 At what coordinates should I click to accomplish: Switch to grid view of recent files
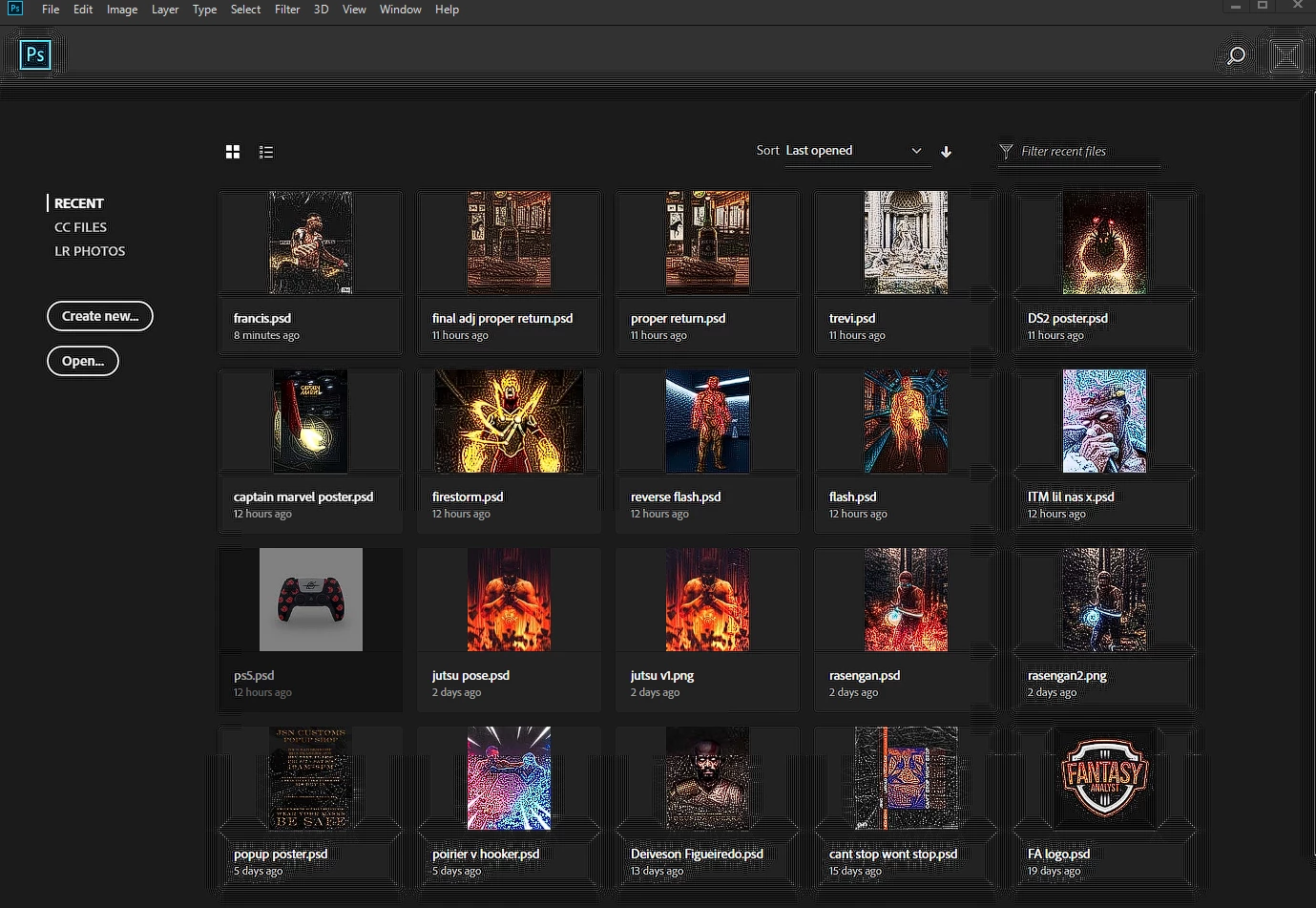pos(233,152)
